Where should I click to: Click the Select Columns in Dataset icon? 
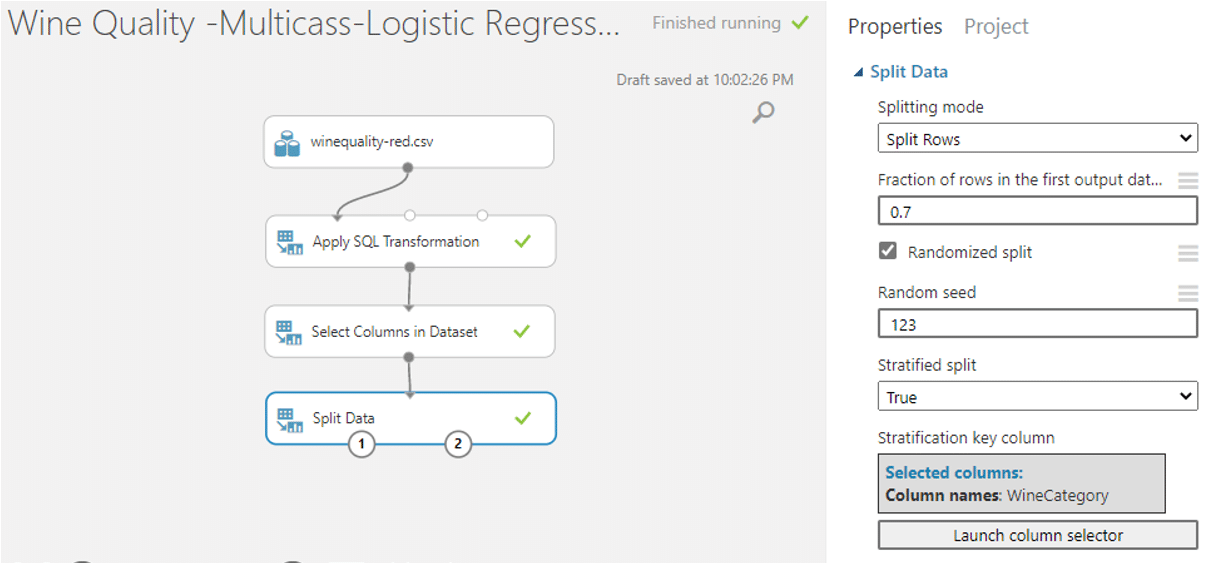coord(289,332)
